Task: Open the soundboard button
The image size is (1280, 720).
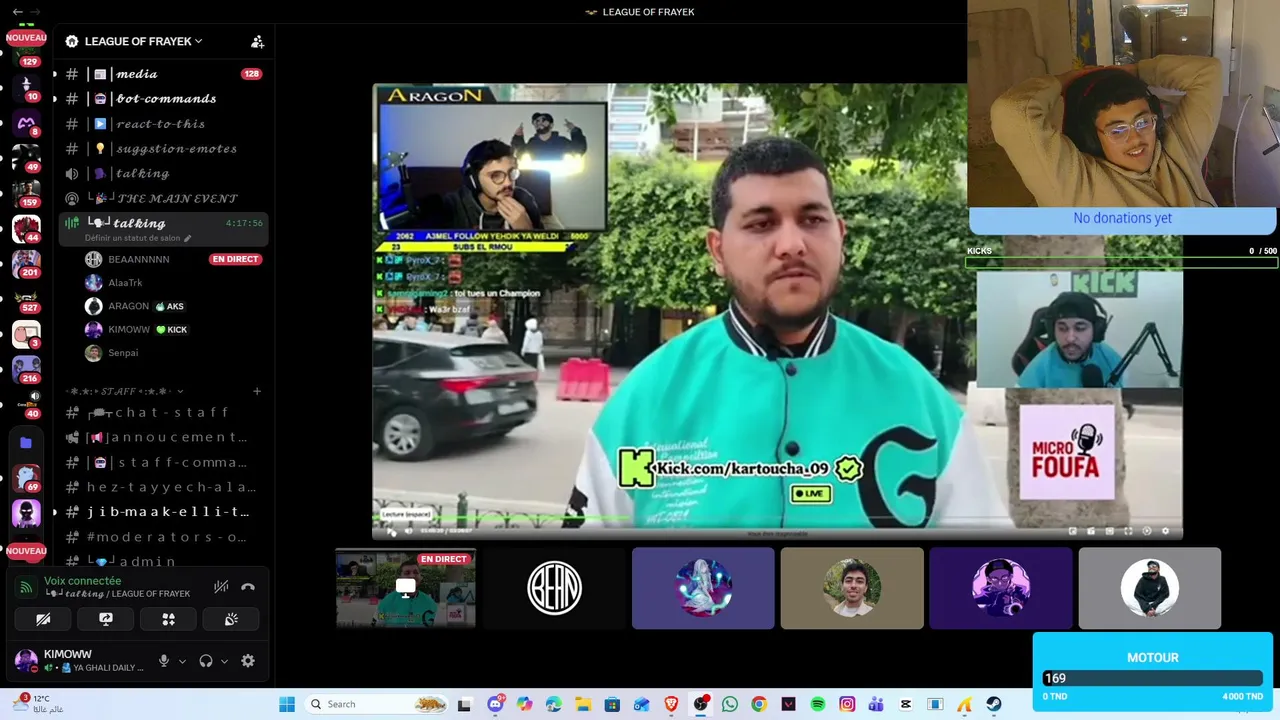Action: (231, 619)
